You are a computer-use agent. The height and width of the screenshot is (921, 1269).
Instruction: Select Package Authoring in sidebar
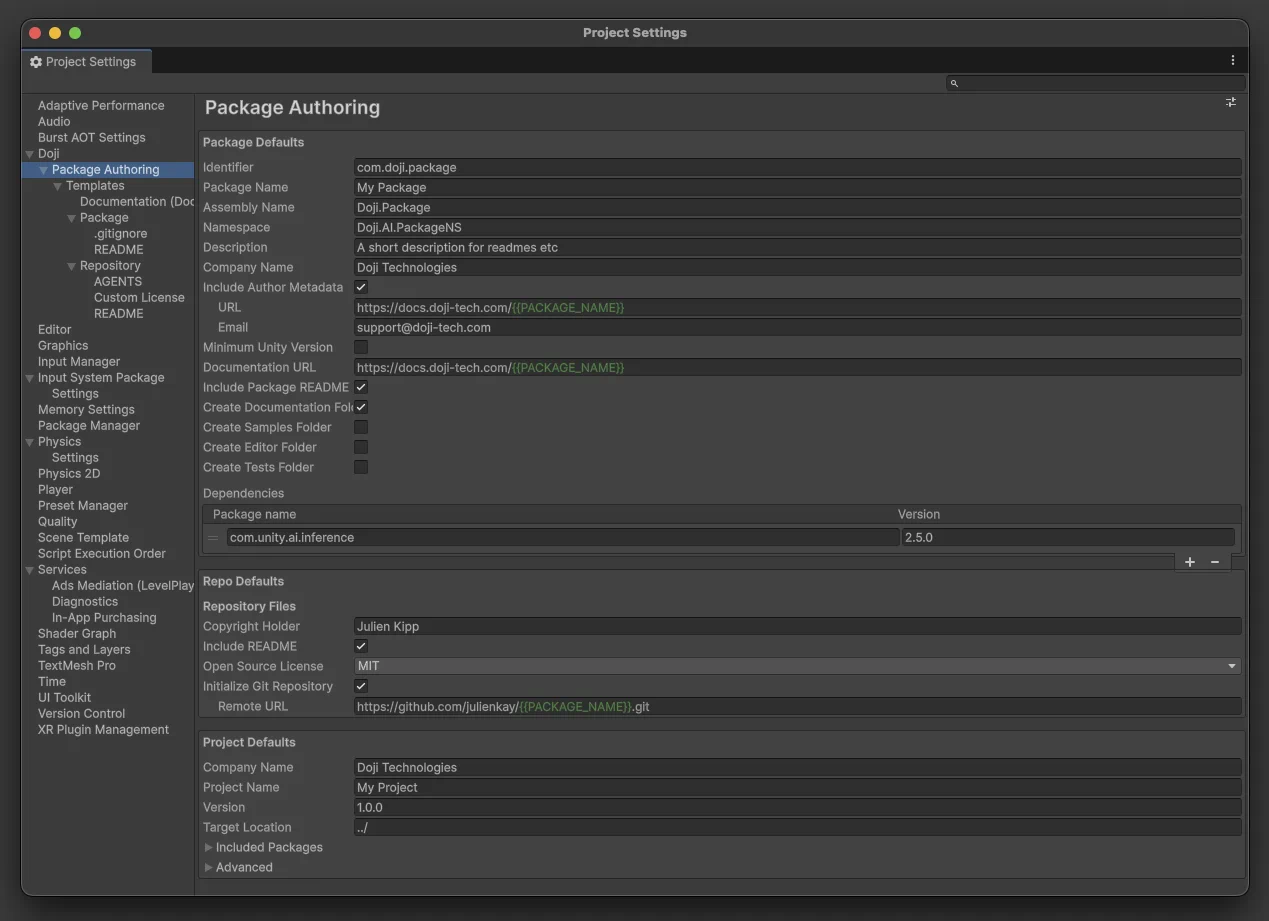[106, 169]
